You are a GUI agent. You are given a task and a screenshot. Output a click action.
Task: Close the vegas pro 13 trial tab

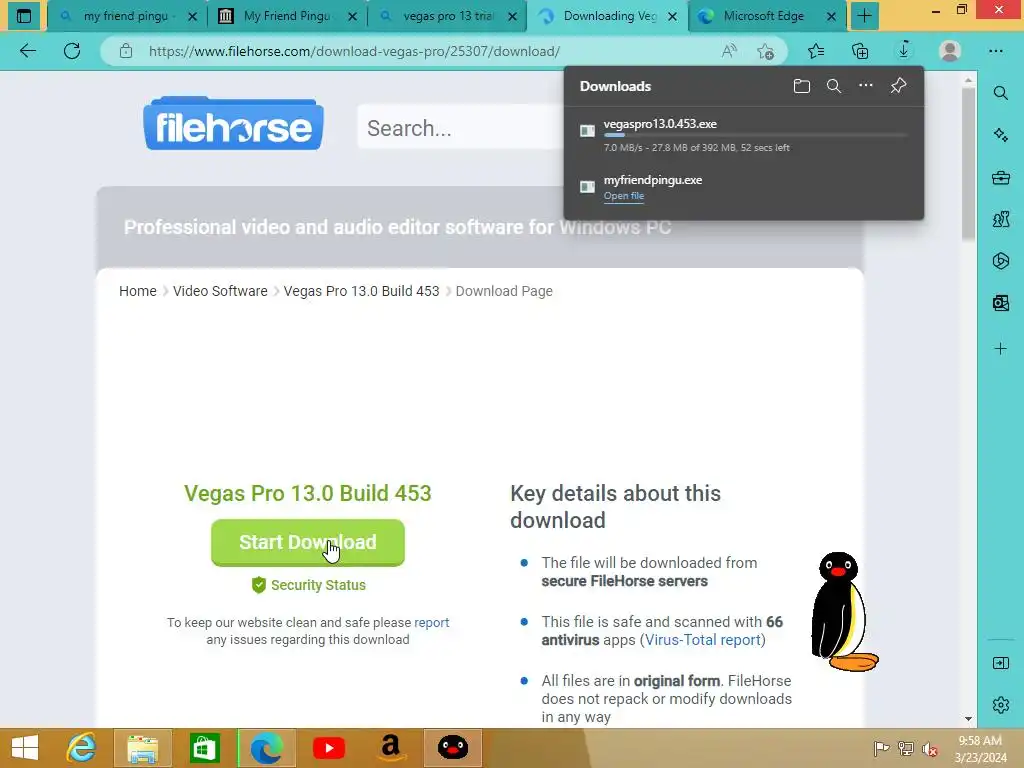(513, 17)
